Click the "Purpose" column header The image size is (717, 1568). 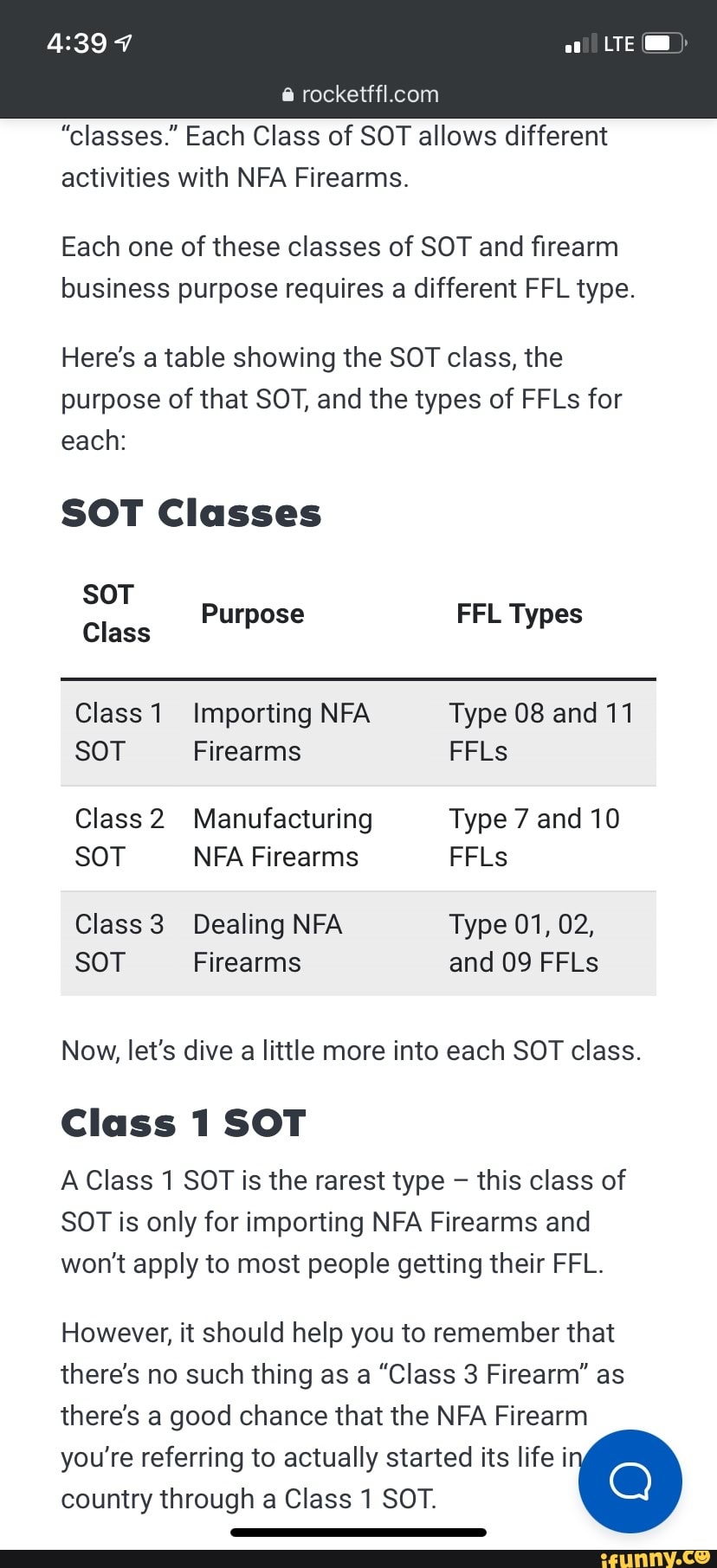(x=253, y=614)
